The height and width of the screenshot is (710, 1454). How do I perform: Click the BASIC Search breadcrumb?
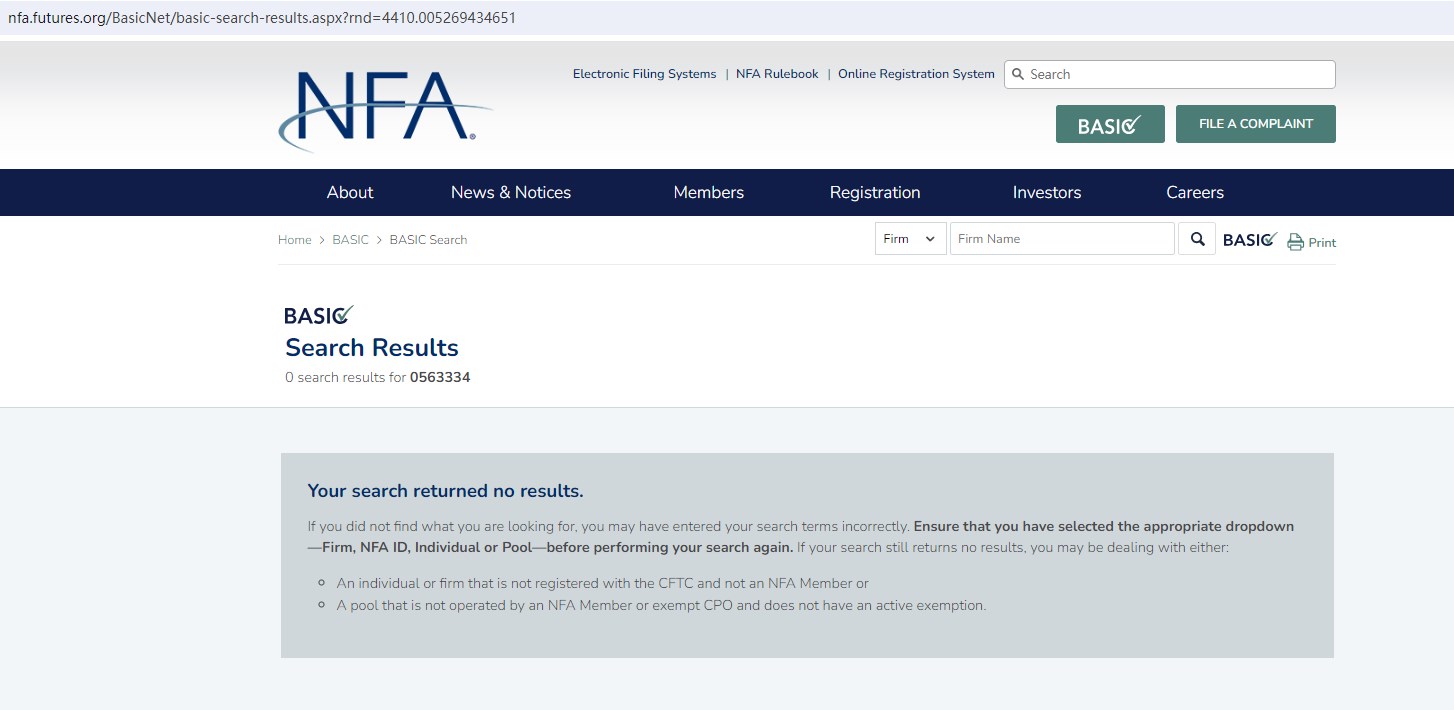tap(428, 240)
